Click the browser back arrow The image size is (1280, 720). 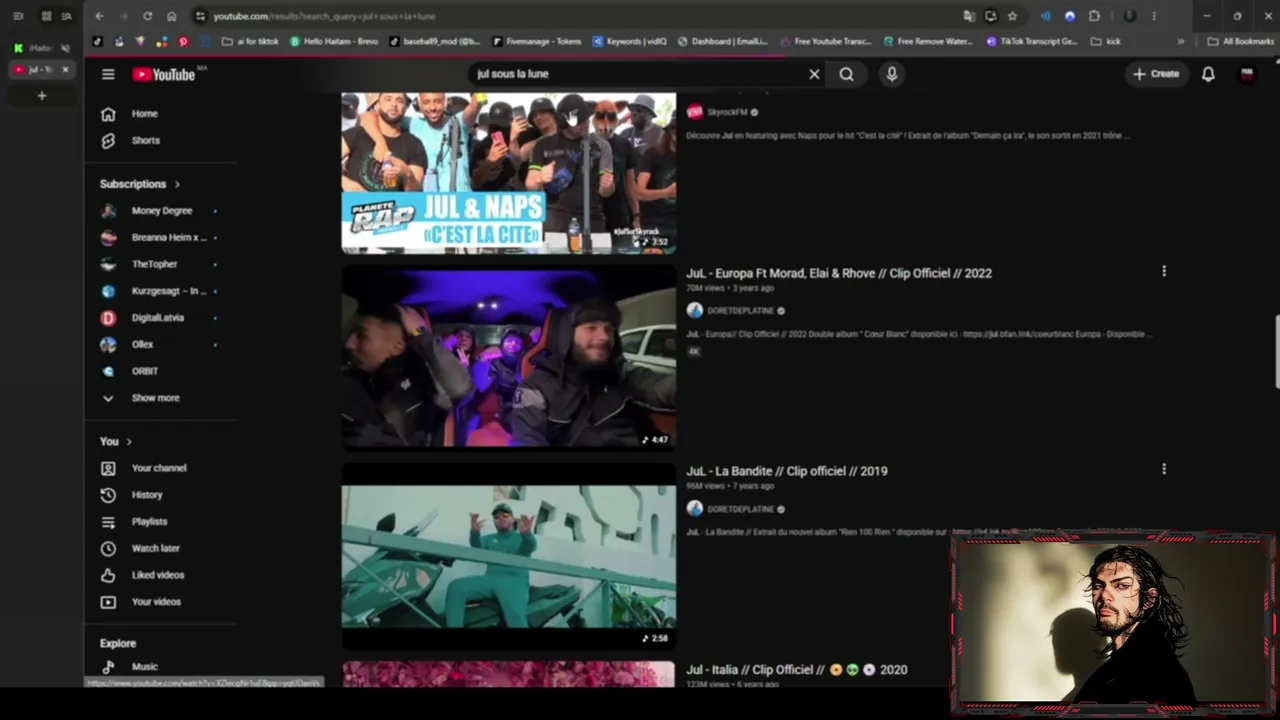[x=99, y=16]
